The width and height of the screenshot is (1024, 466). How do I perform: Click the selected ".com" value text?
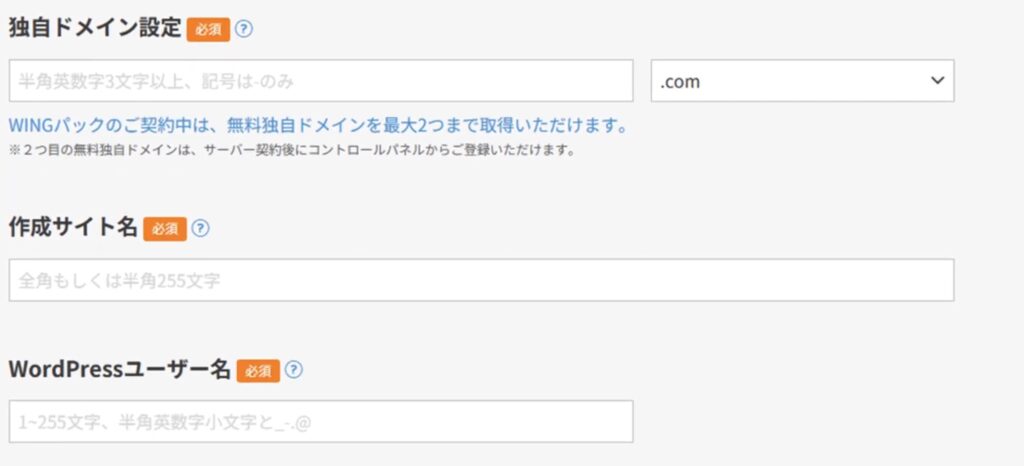[680, 82]
